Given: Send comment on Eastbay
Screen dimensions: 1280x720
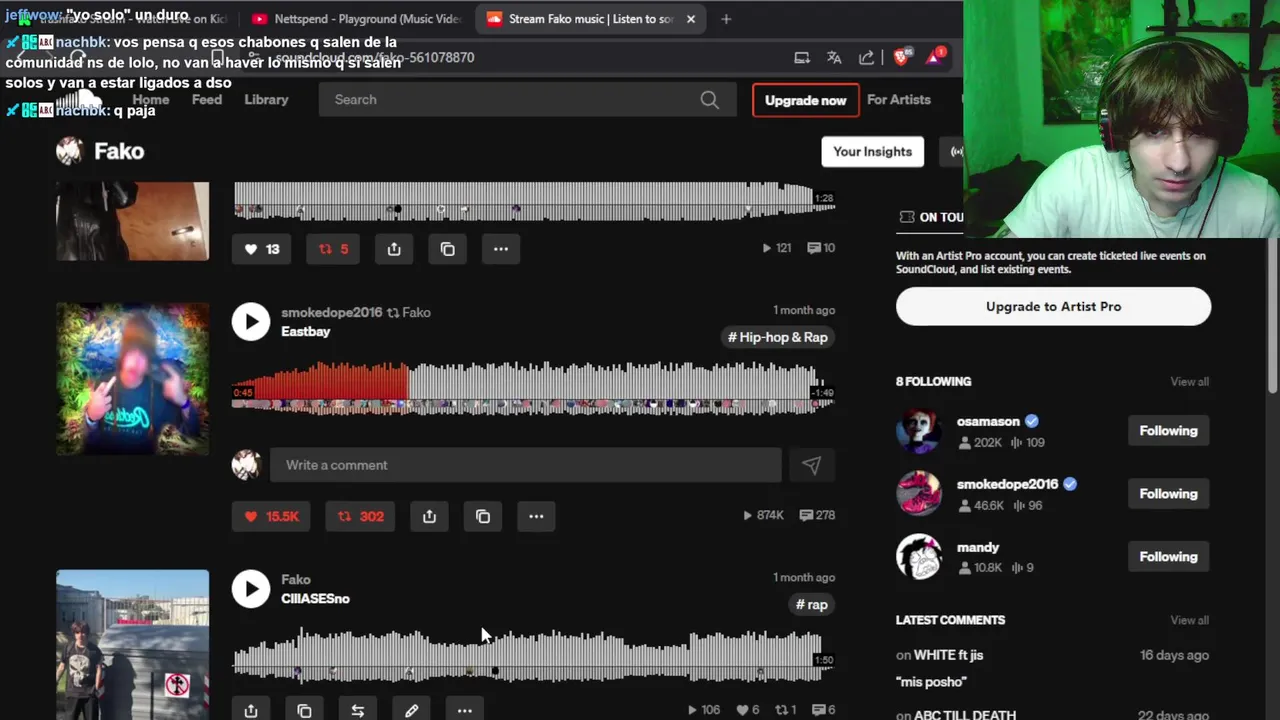Looking at the screenshot, I should (x=811, y=465).
